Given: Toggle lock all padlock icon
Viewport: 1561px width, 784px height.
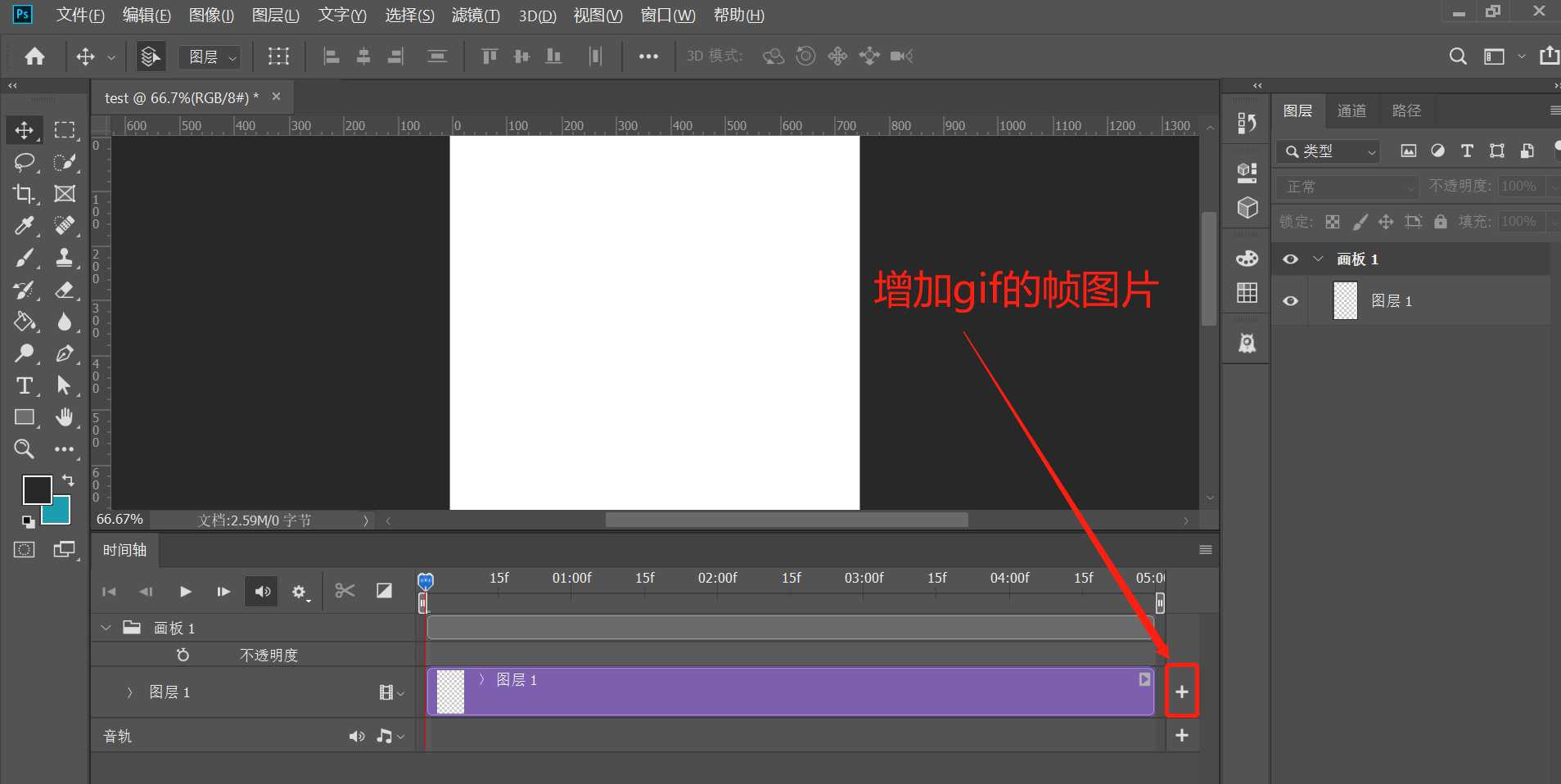Looking at the screenshot, I should 1441,222.
